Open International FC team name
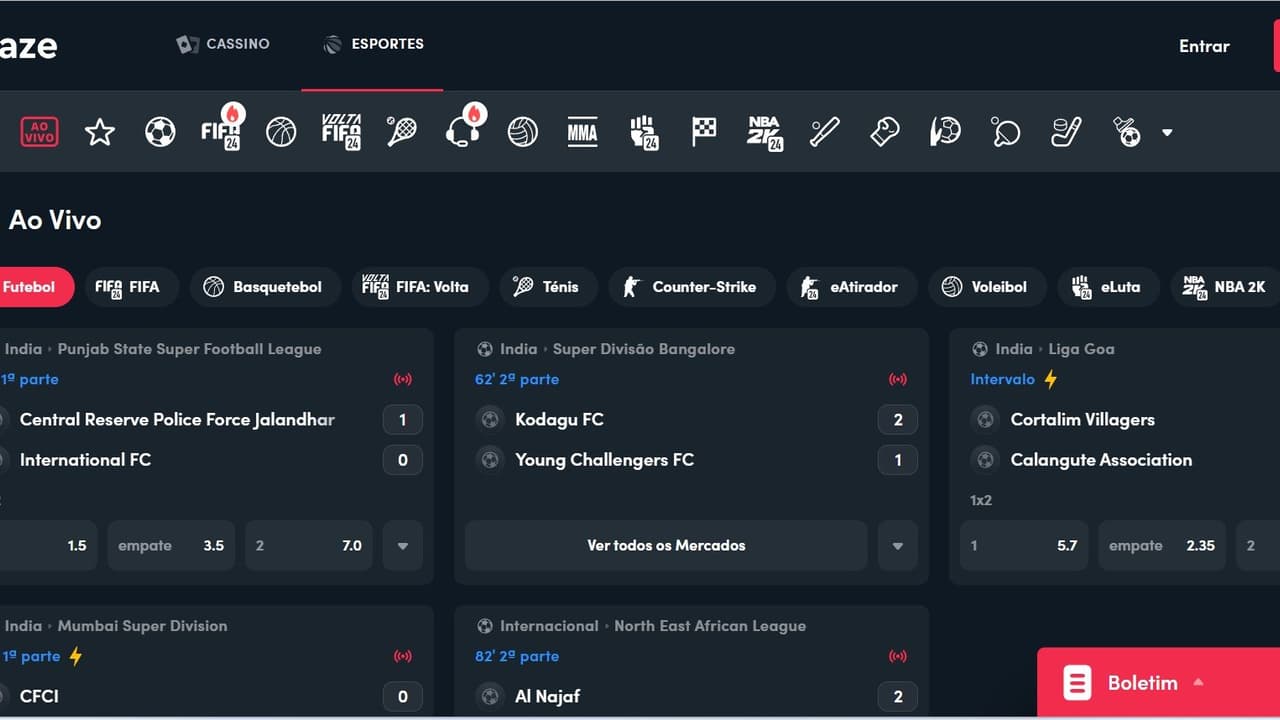The height and width of the screenshot is (720, 1280). coord(85,460)
